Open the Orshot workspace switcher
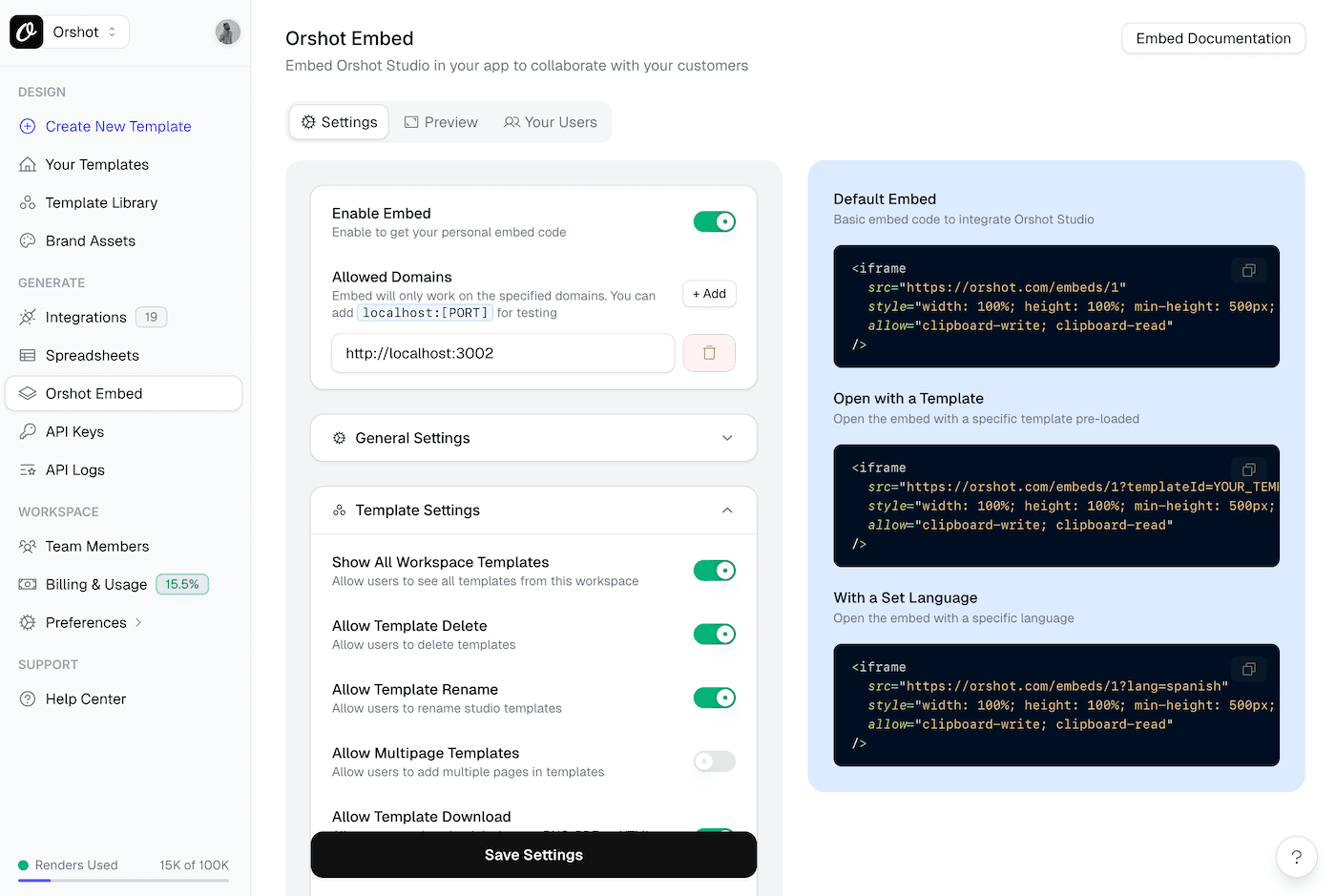1336x896 pixels. [84, 31]
